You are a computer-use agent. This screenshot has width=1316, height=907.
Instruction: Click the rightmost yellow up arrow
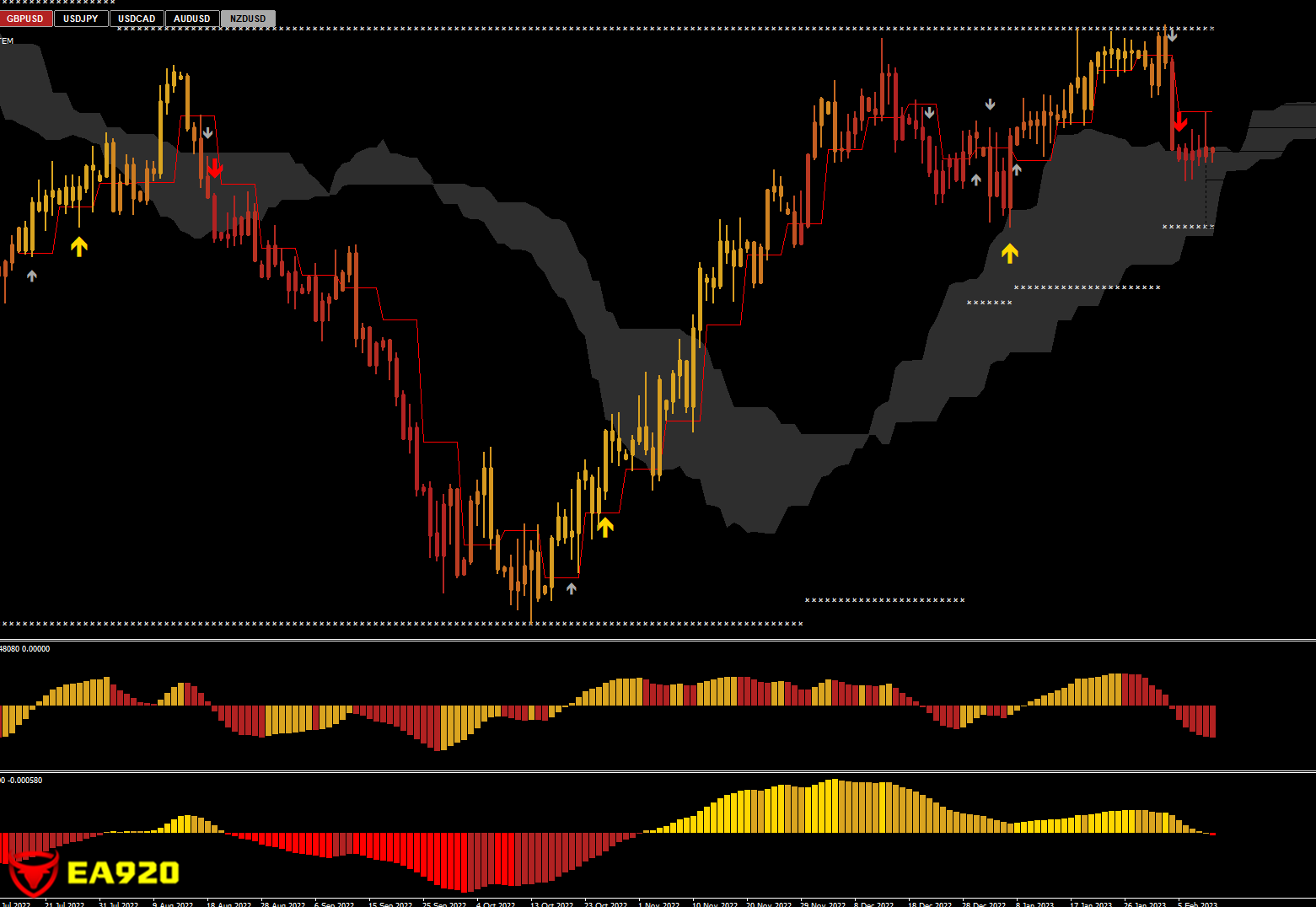click(1009, 252)
